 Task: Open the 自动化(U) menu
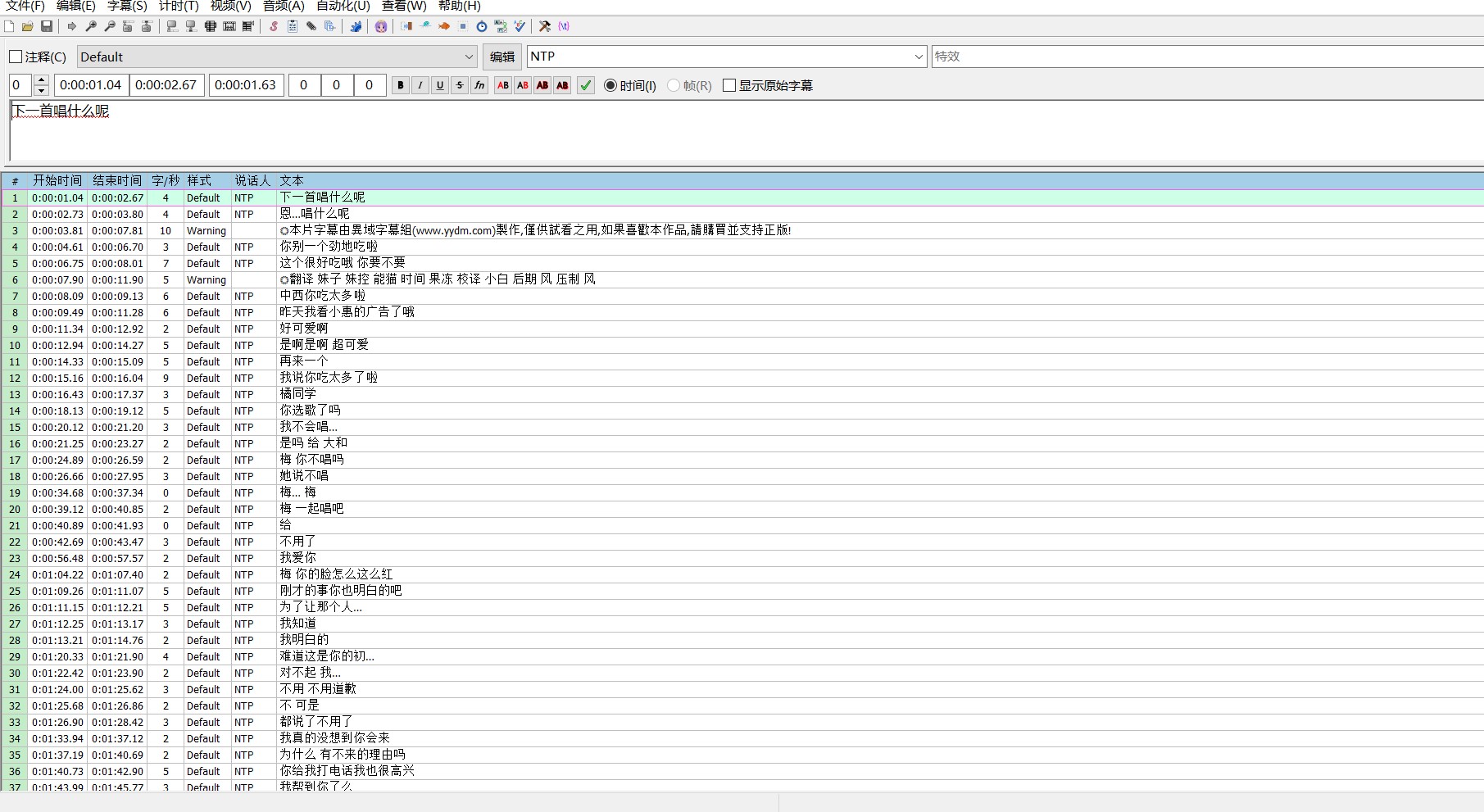pos(343,6)
